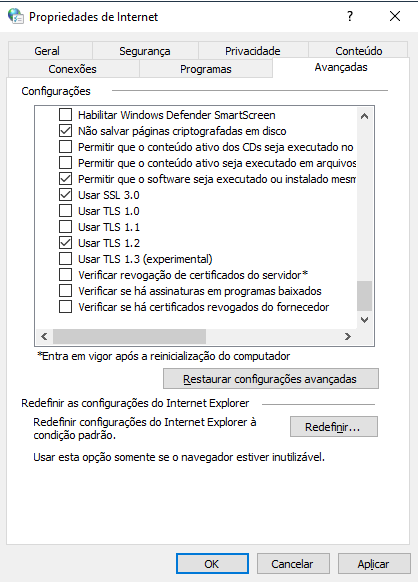Viewport: 418px width, 582px height.
Task: Switch to the Segurança tab
Action: (x=145, y=51)
